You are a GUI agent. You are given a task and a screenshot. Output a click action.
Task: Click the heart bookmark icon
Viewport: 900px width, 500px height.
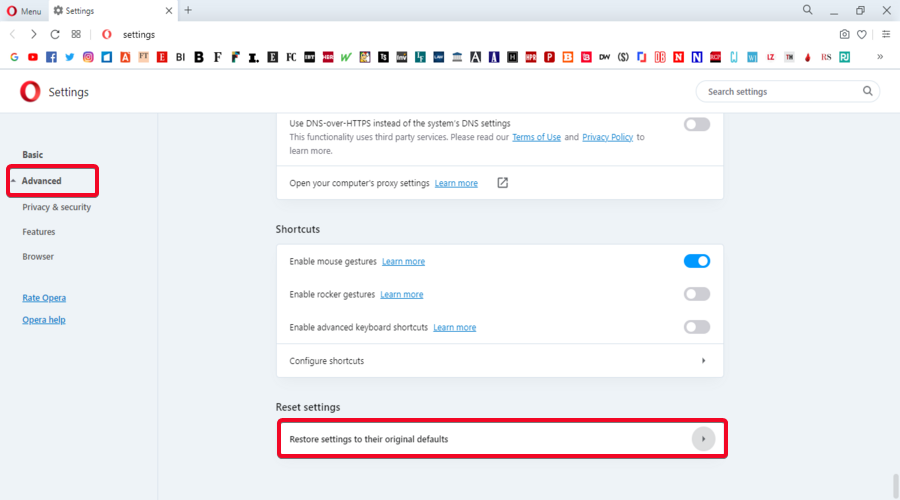862,34
